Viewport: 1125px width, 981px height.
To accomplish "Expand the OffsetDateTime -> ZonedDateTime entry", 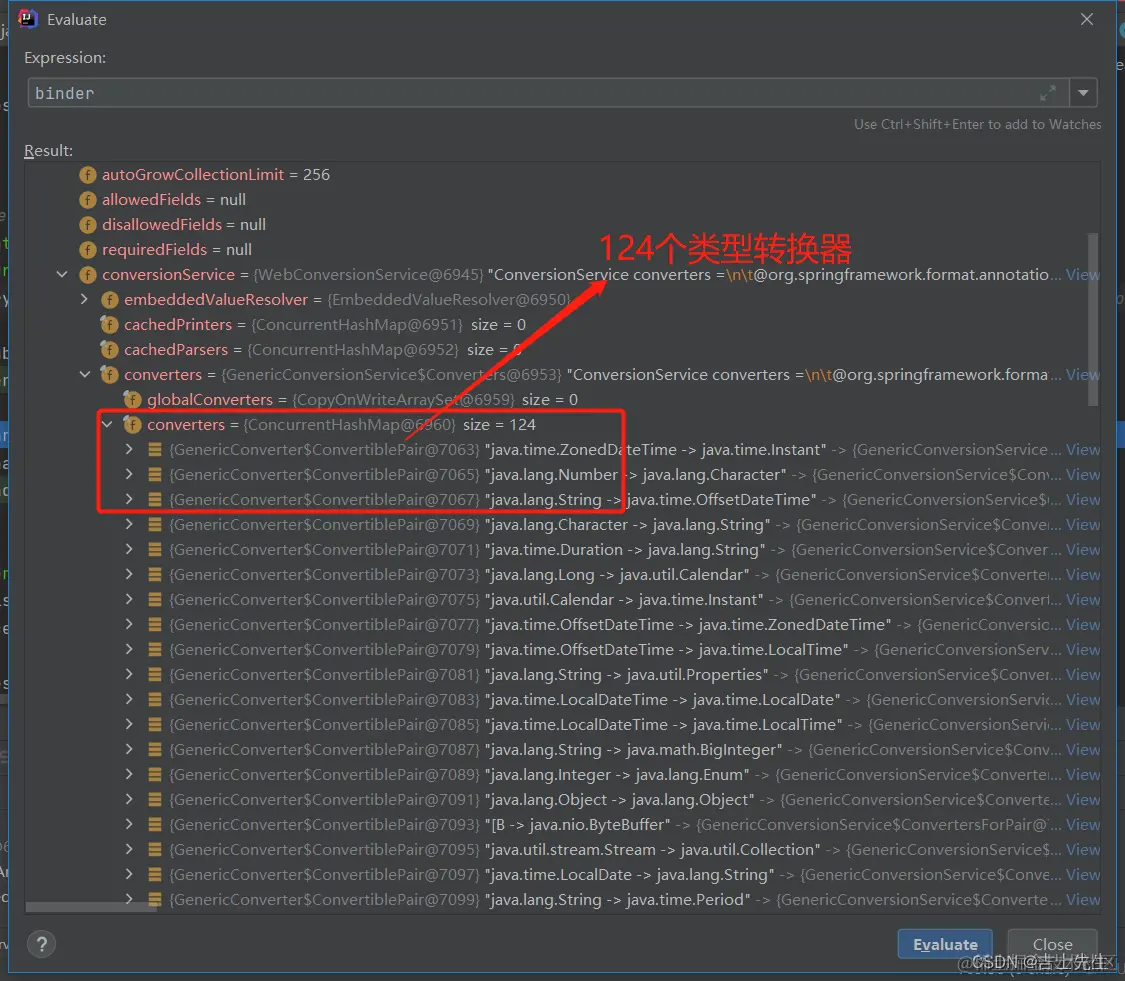I will pos(129,624).
